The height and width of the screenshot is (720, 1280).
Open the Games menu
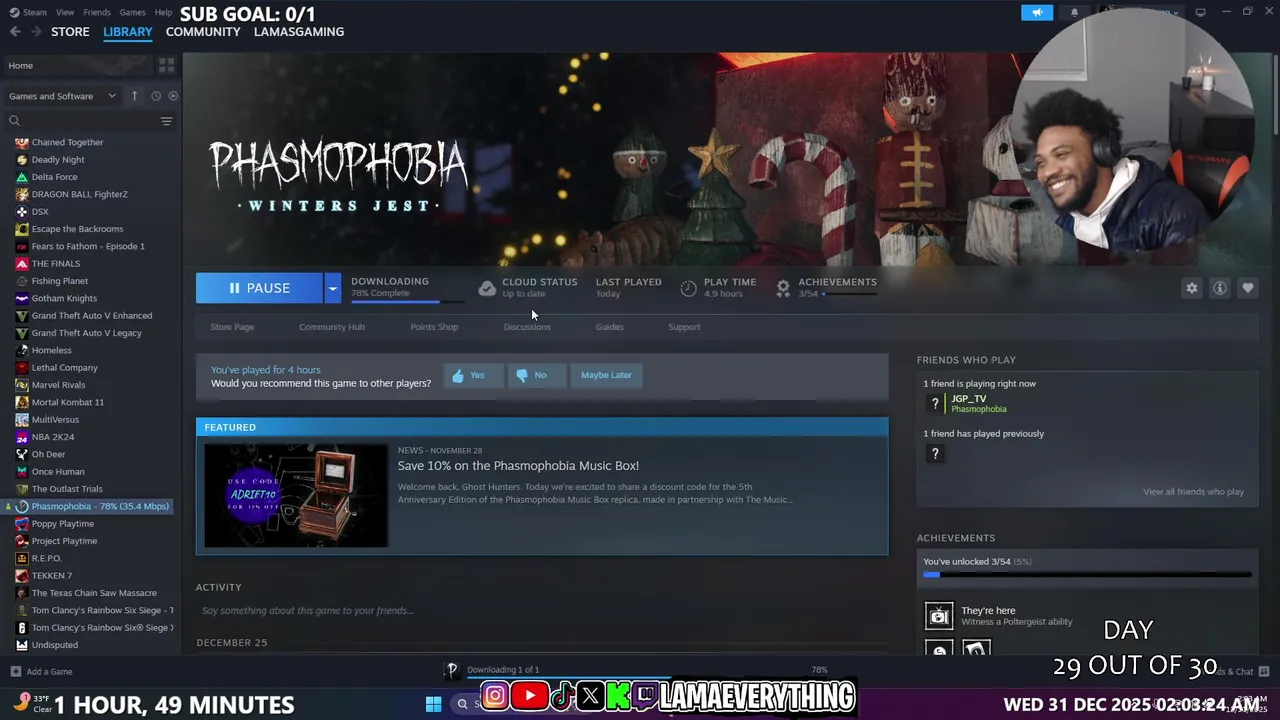pyautogui.click(x=132, y=12)
